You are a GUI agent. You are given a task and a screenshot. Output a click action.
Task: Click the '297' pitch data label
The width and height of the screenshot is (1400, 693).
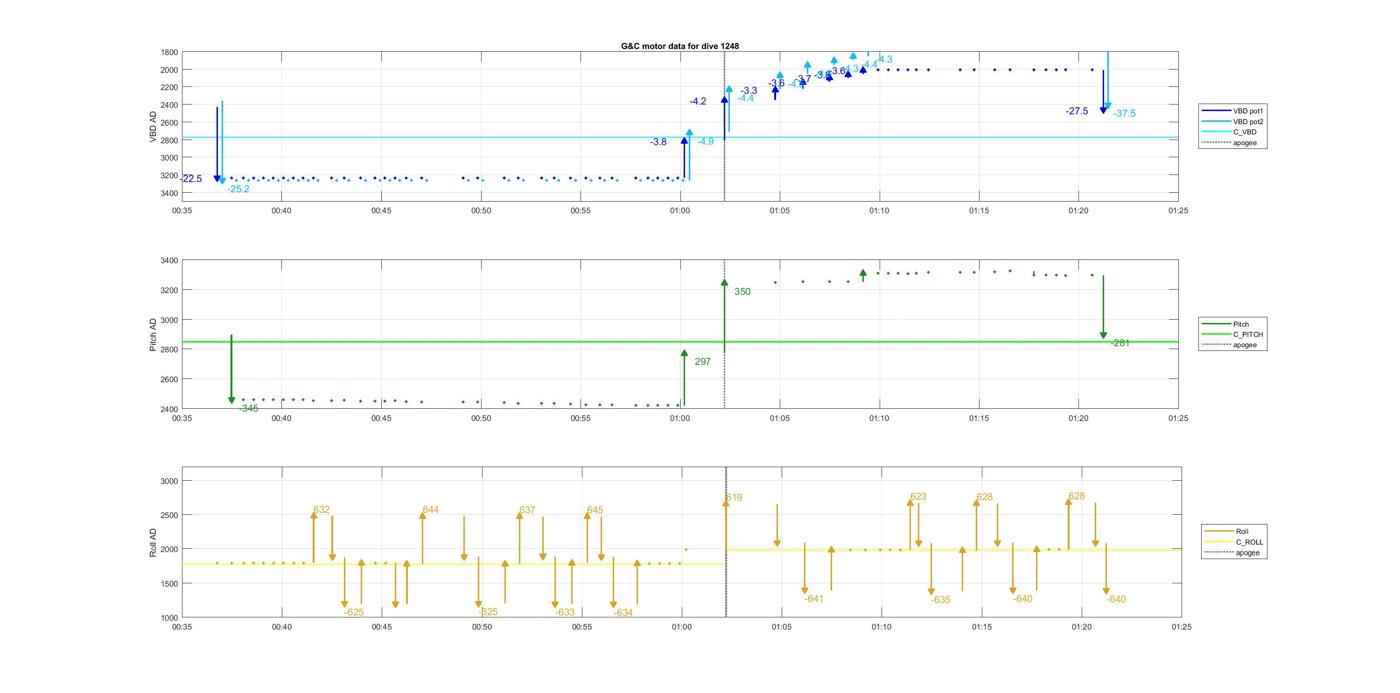[702, 362]
